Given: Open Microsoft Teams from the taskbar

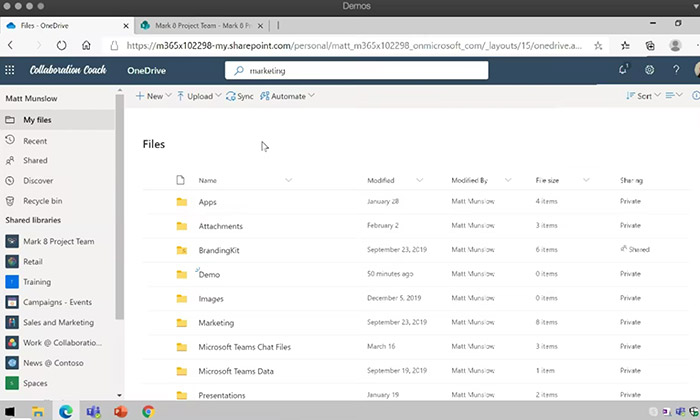Looking at the screenshot, I should click(x=93, y=411).
